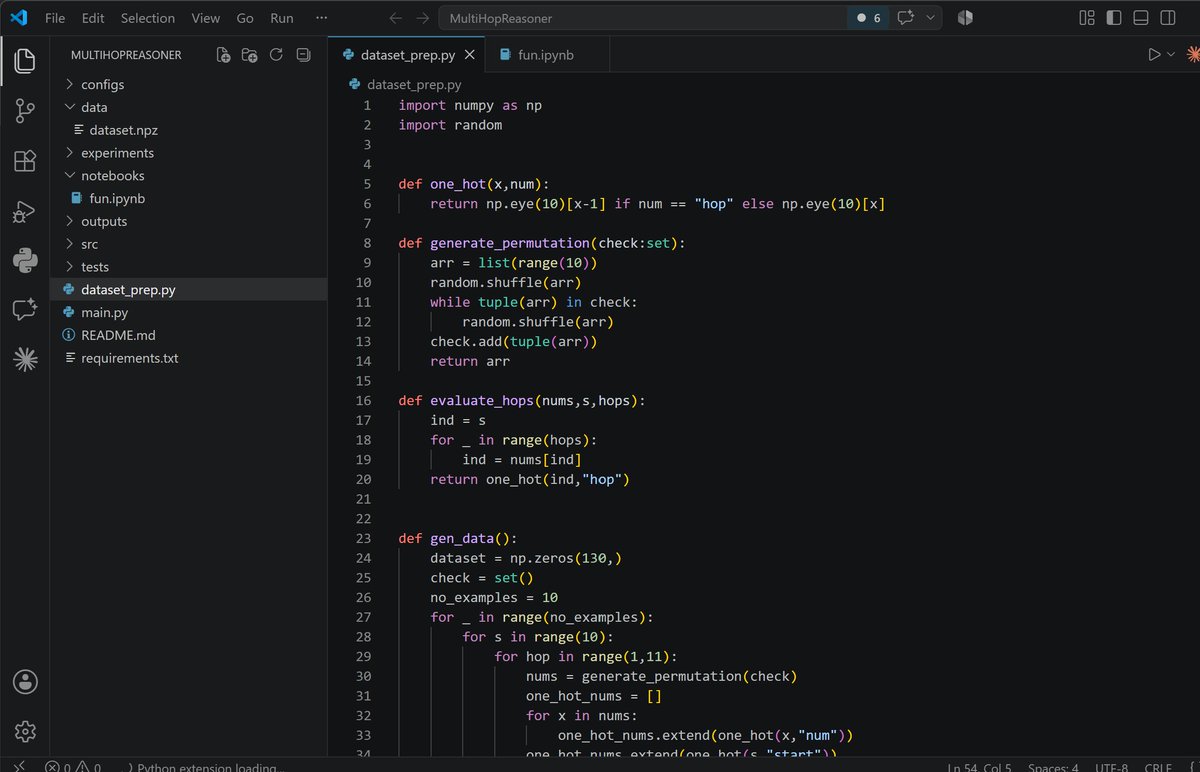Open the Customize Layout icon
Image resolution: width=1200 pixels, height=772 pixels.
tap(1087, 18)
